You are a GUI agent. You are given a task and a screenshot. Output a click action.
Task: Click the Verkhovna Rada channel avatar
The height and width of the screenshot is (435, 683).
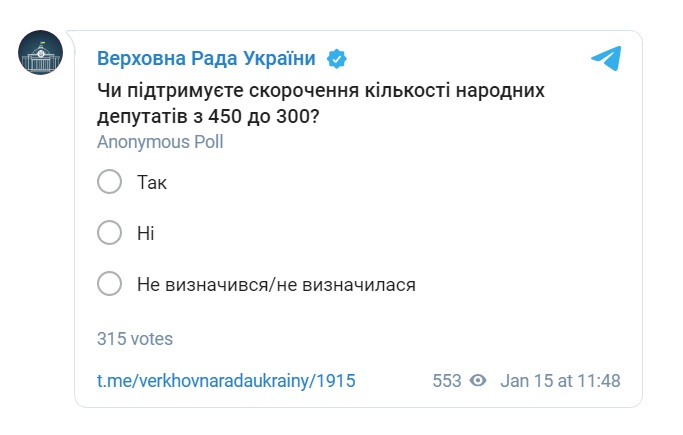pos(41,51)
